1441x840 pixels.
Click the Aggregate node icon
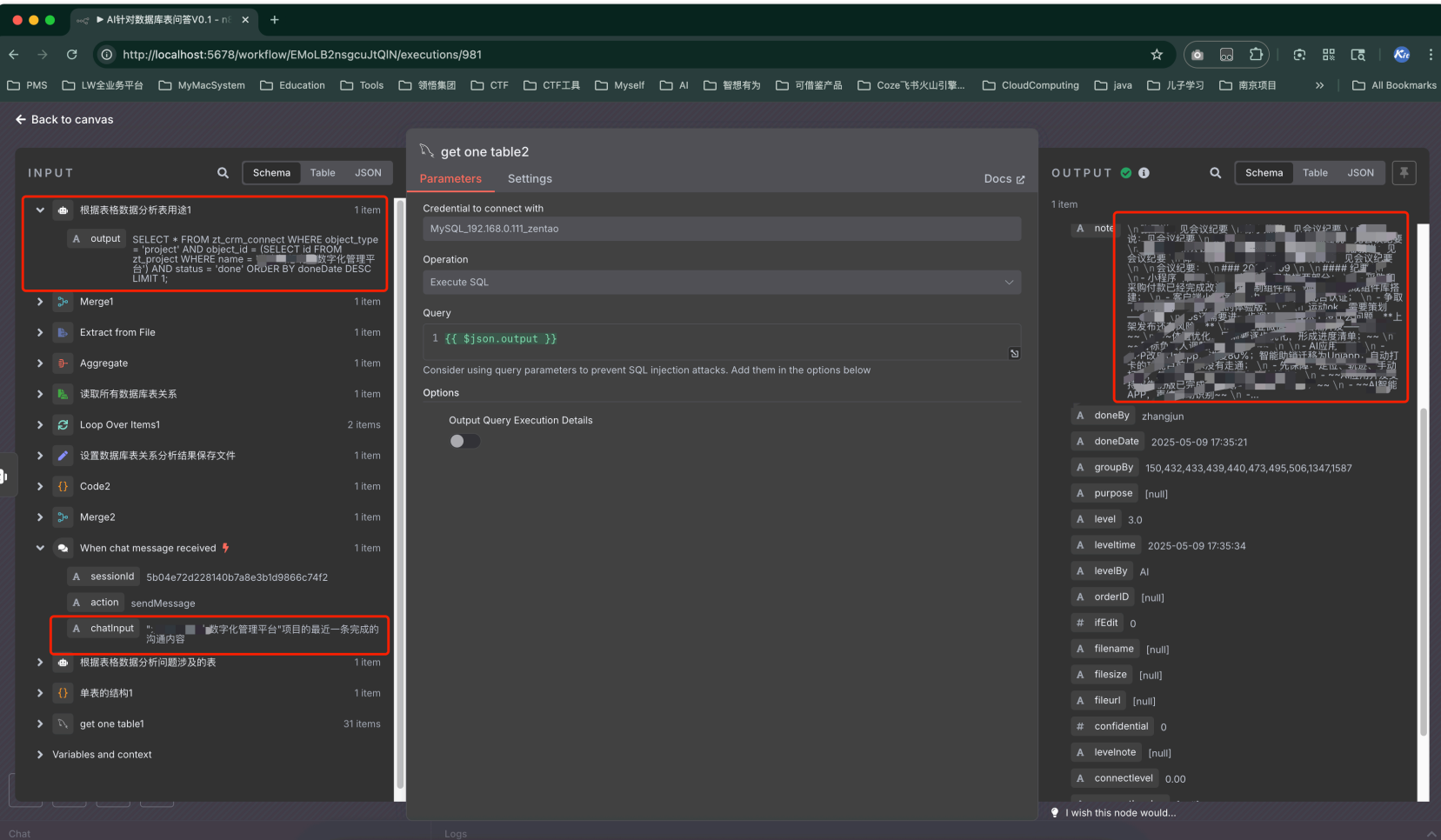coord(63,363)
